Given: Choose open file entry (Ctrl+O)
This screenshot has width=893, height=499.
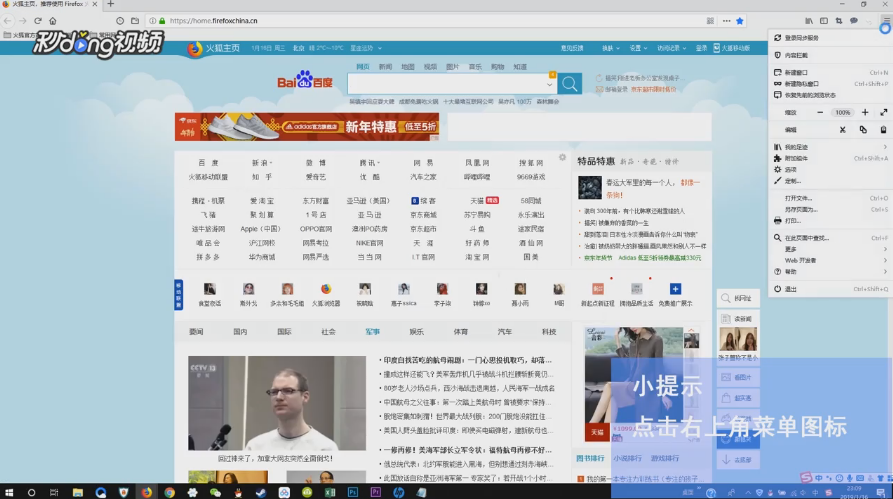Looking at the screenshot, I should point(831,198).
